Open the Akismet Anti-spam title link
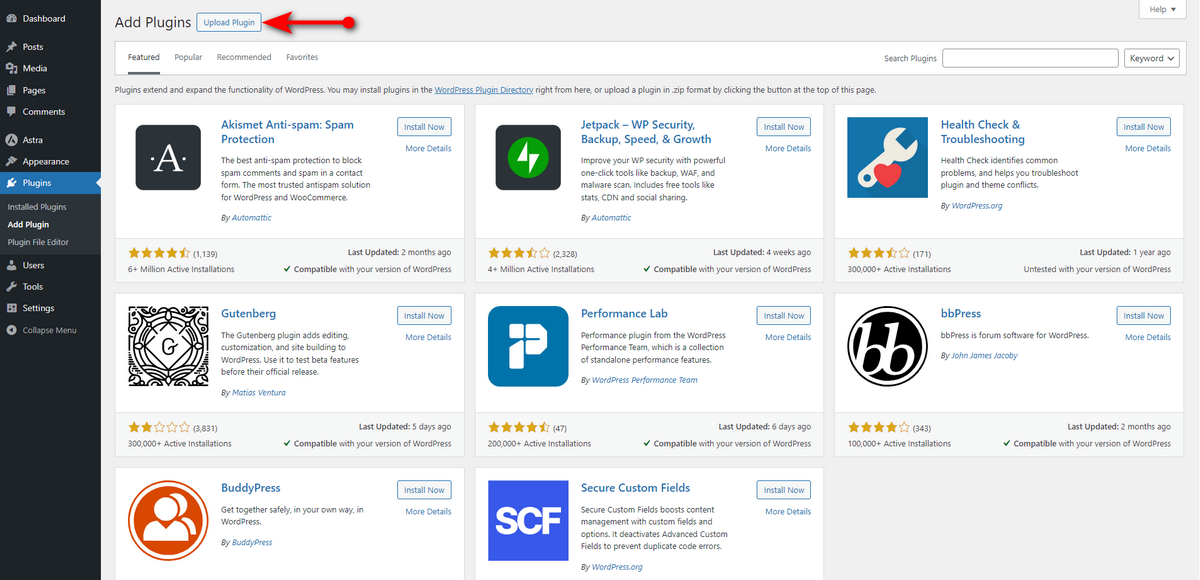Image resolution: width=1200 pixels, height=580 pixels. (287, 132)
